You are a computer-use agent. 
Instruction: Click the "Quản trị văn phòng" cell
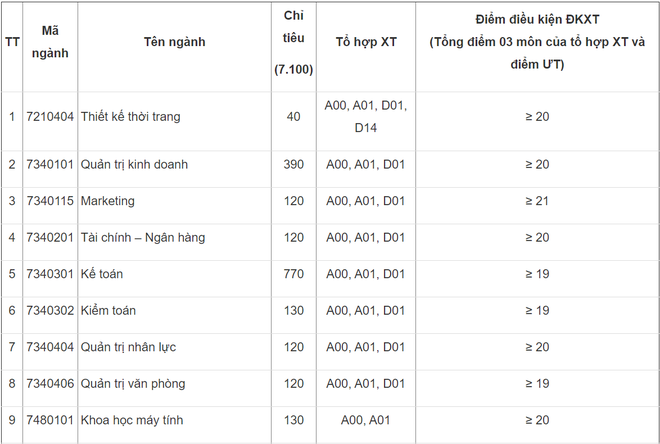click(132, 384)
